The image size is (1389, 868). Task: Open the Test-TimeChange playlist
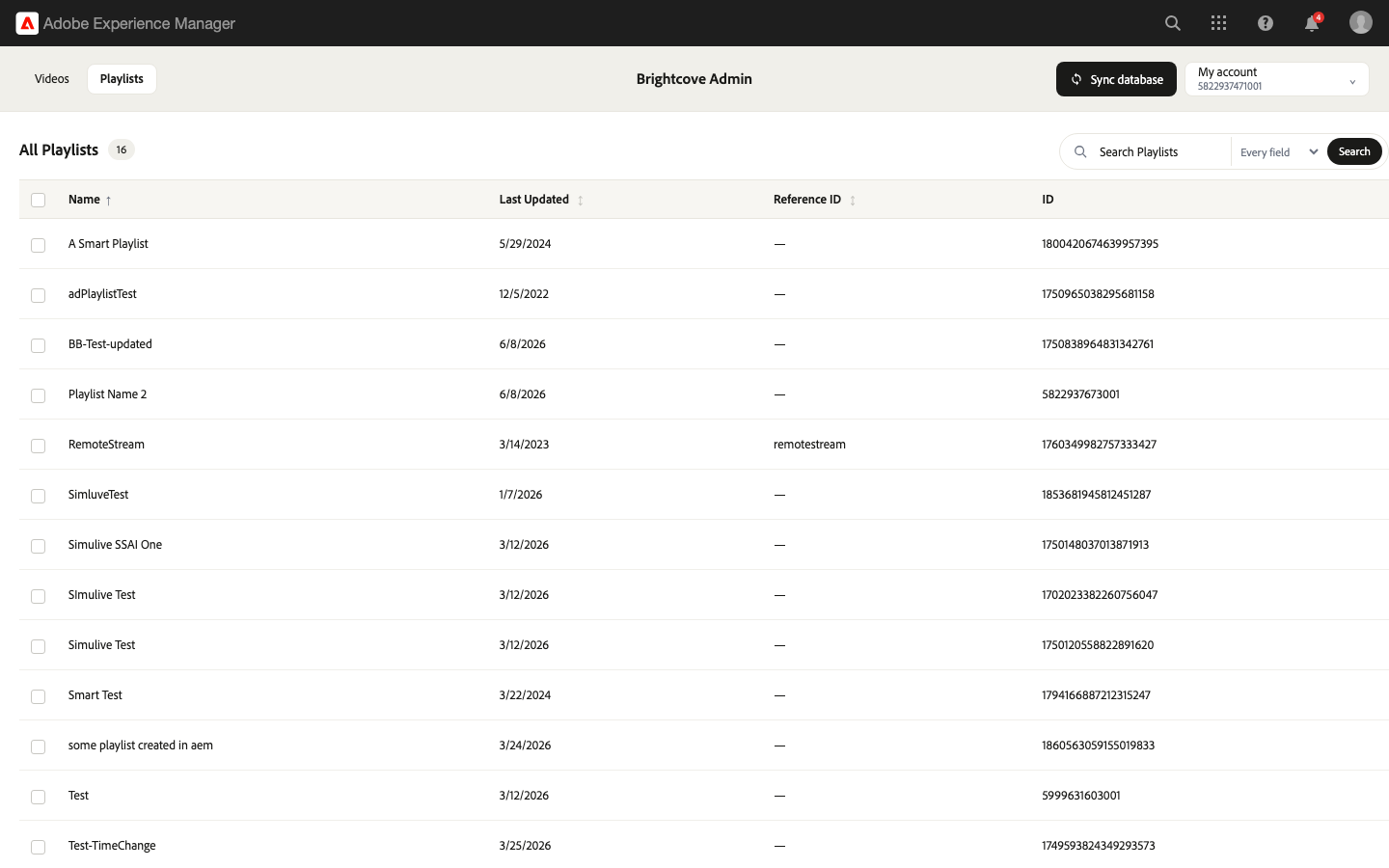point(112,846)
